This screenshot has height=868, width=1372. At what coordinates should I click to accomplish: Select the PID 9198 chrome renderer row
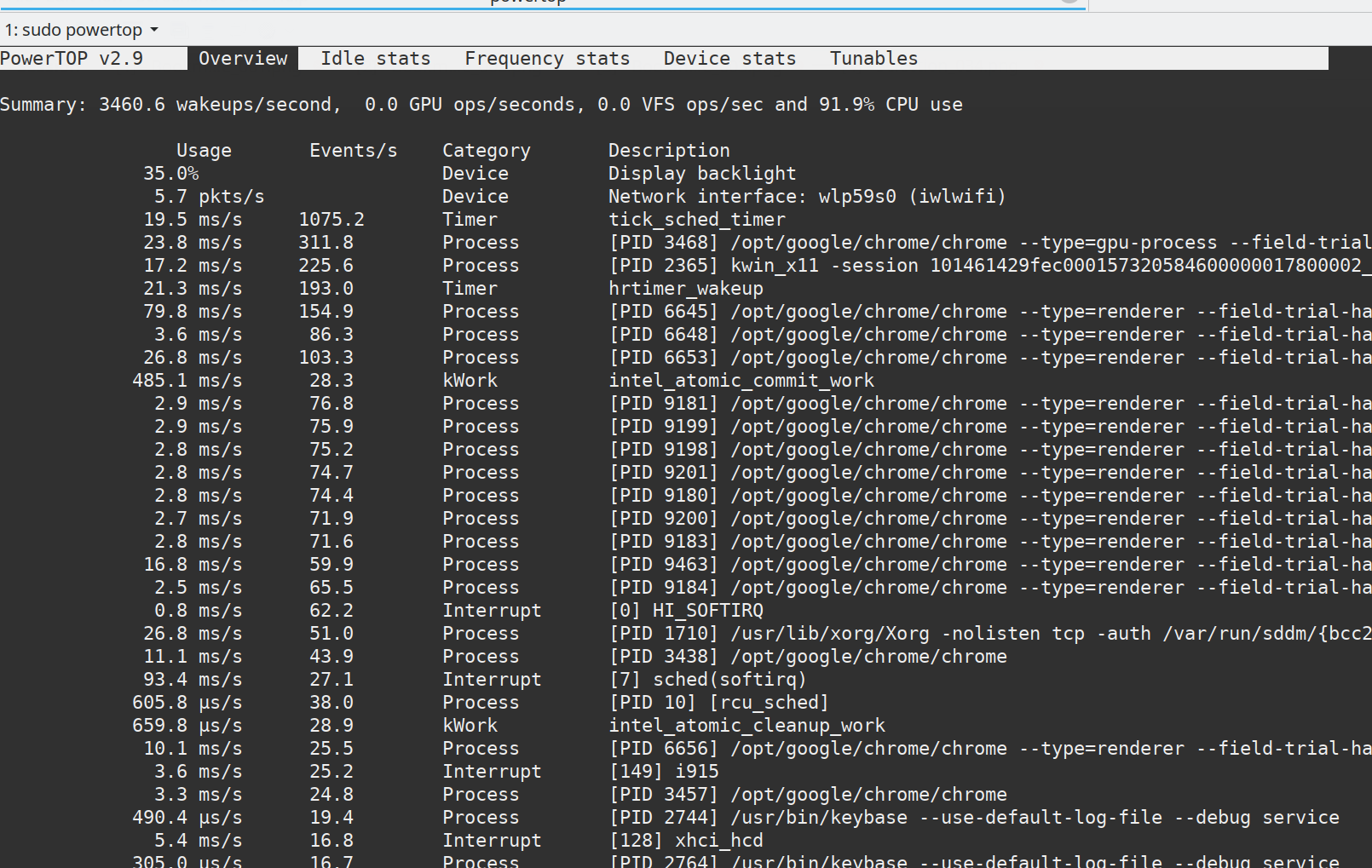[686, 449]
